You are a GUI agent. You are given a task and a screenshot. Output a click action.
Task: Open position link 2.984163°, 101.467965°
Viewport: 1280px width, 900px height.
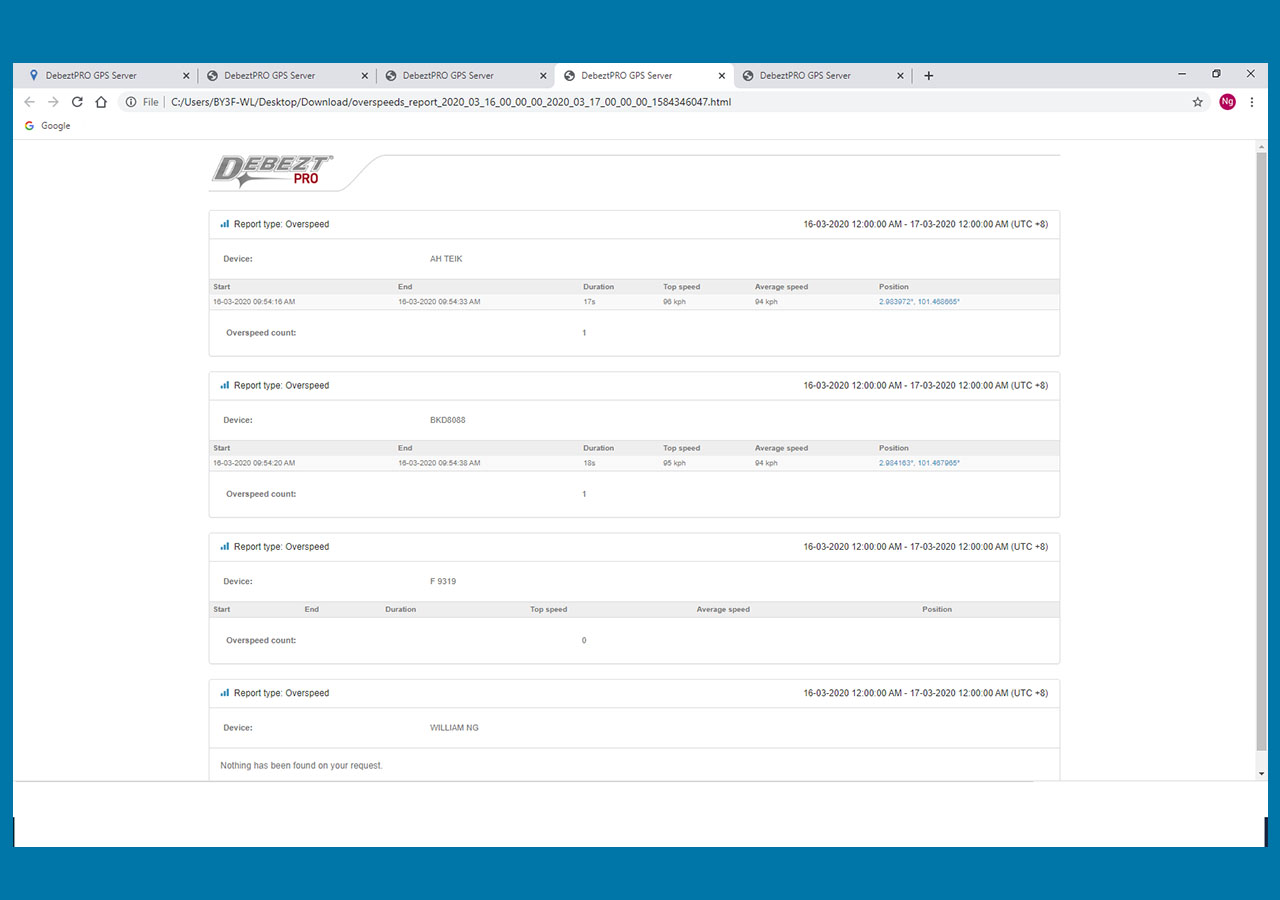coord(919,463)
